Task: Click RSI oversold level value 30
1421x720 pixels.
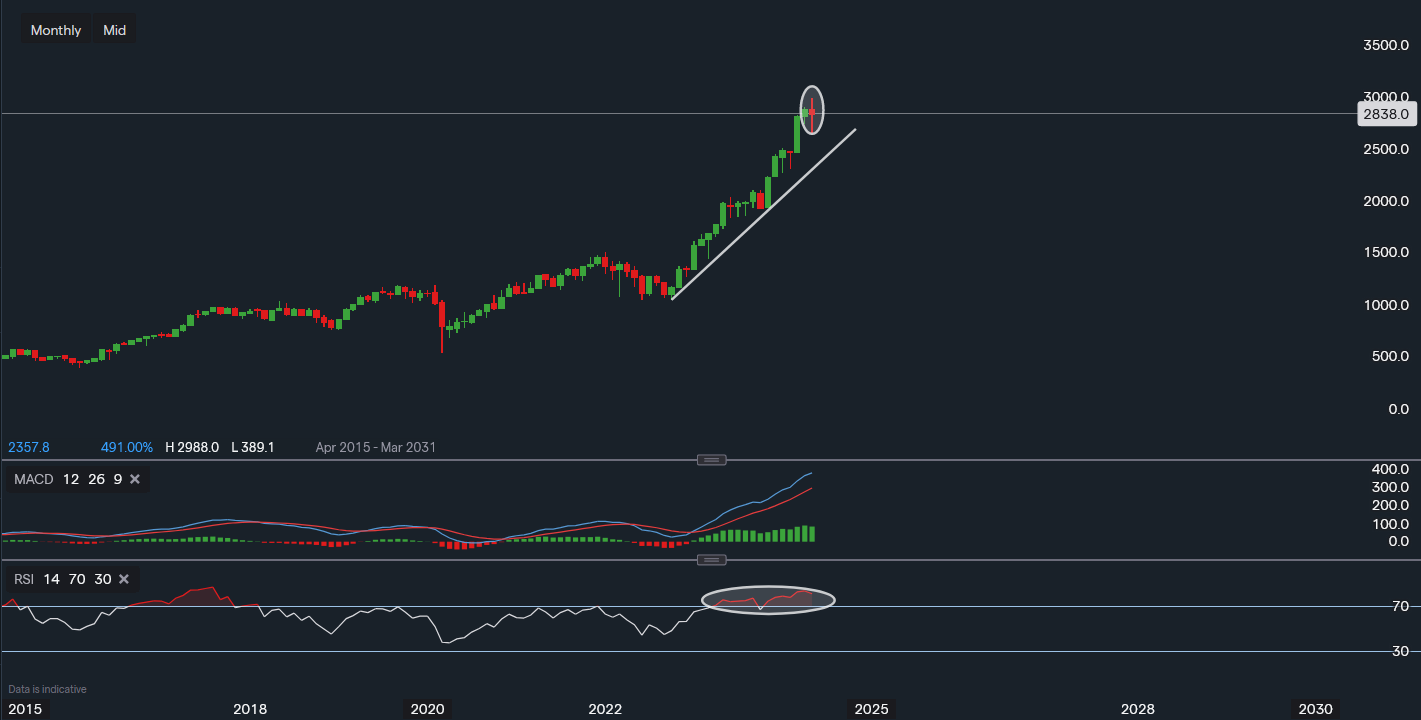Action: (101, 579)
